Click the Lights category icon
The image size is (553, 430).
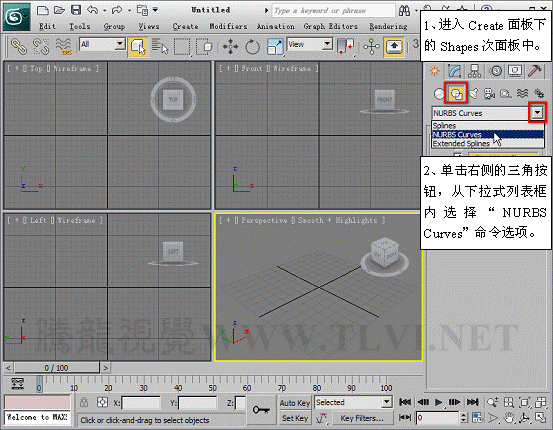(x=473, y=93)
